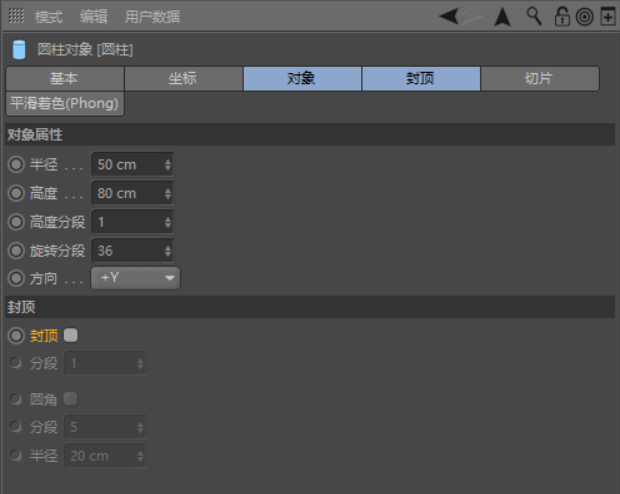Image resolution: width=620 pixels, height=494 pixels.
Task: Toggle keyframe circle for 旋转分段
Action: point(17,251)
